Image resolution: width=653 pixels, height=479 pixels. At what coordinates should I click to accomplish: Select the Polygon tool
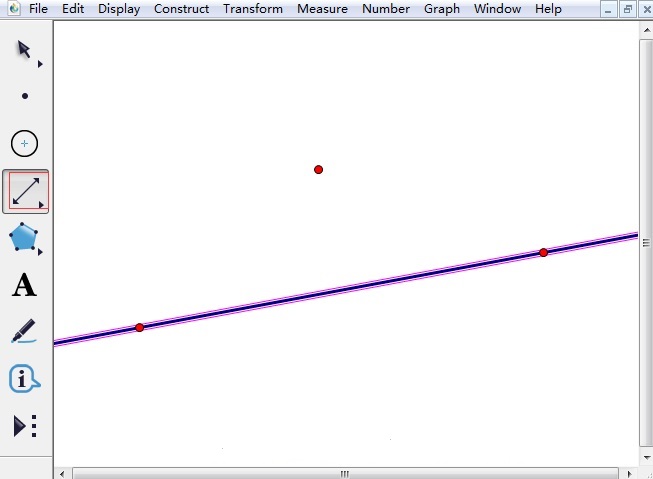coord(23,237)
